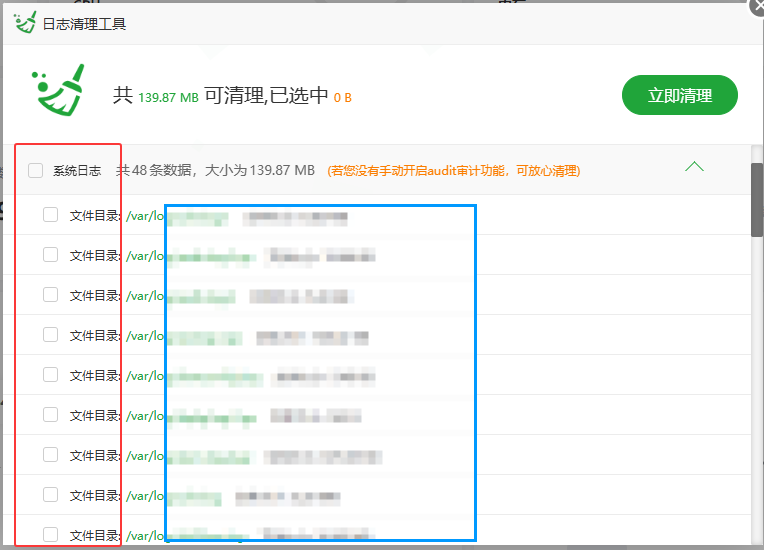Image resolution: width=764 pixels, height=550 pixels.
Task: Click the large green broom icon
Action: pos(59,90)
